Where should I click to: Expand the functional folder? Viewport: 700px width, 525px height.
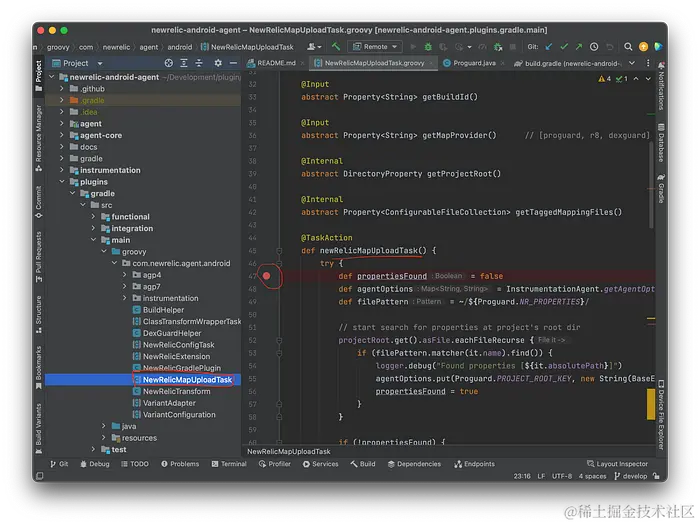coord(93,216)
